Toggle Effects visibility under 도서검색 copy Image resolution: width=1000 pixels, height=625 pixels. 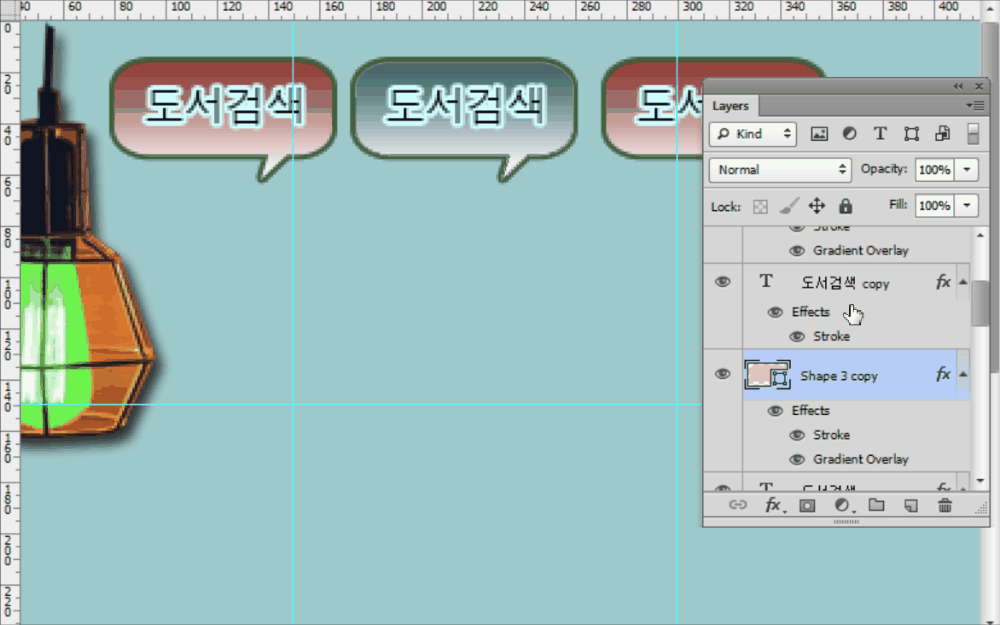775,312
